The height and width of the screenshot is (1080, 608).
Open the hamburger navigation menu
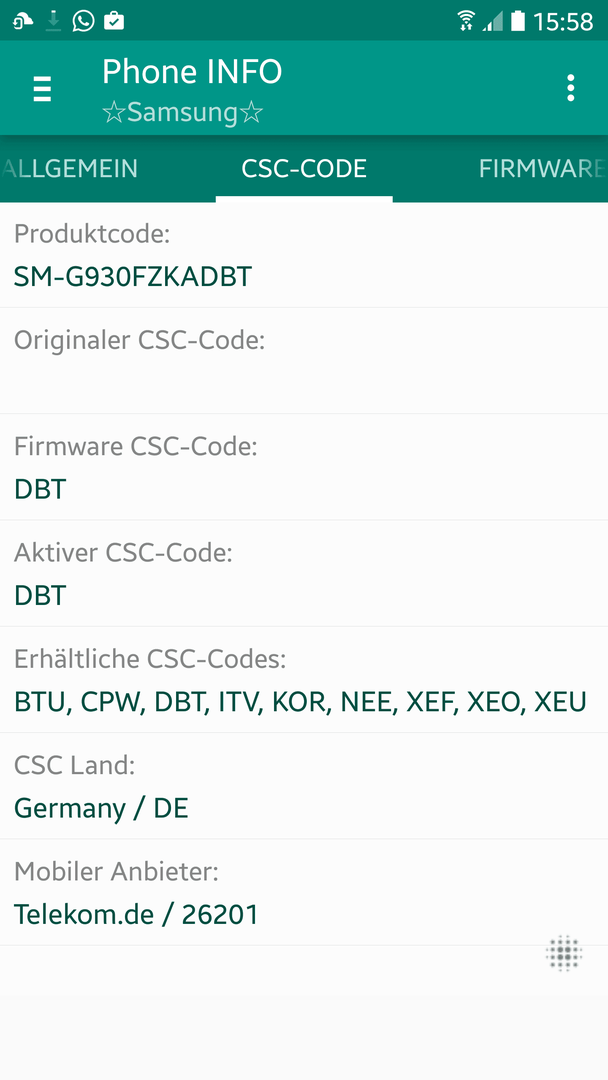pyautogui.click(x=42, y=89)
